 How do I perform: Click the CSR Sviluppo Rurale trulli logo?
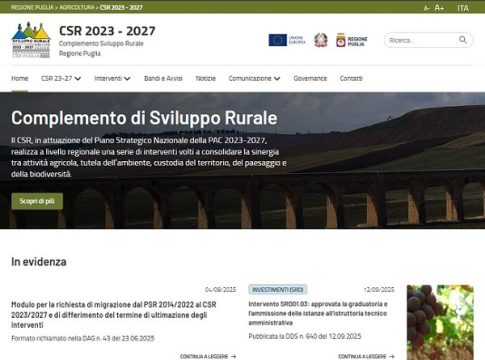[31, 40]
